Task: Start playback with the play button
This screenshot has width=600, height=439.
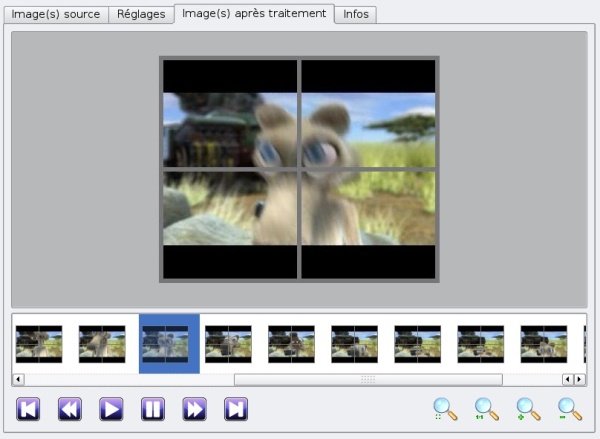Action: 111,409
